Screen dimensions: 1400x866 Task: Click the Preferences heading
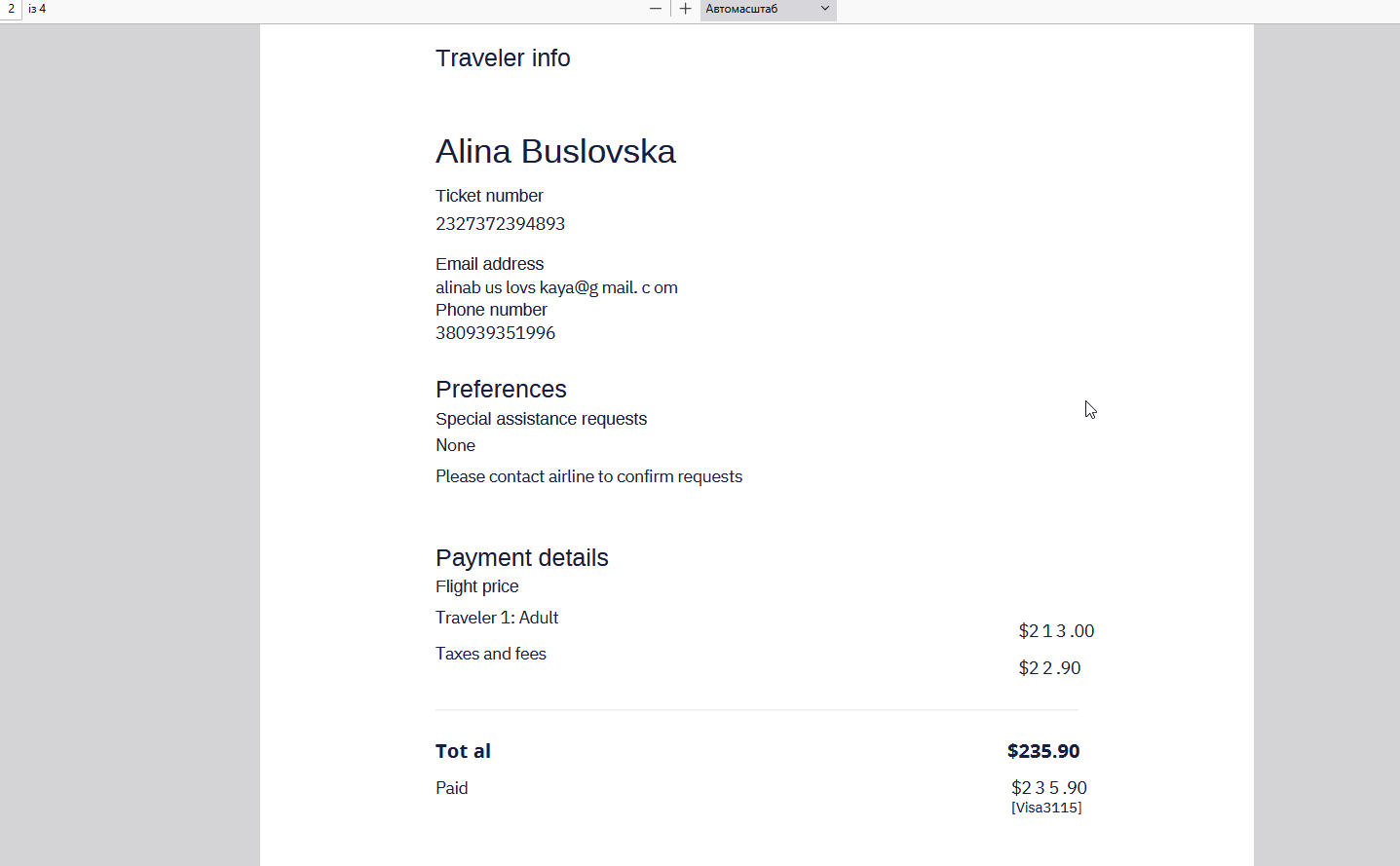[501, 390]
